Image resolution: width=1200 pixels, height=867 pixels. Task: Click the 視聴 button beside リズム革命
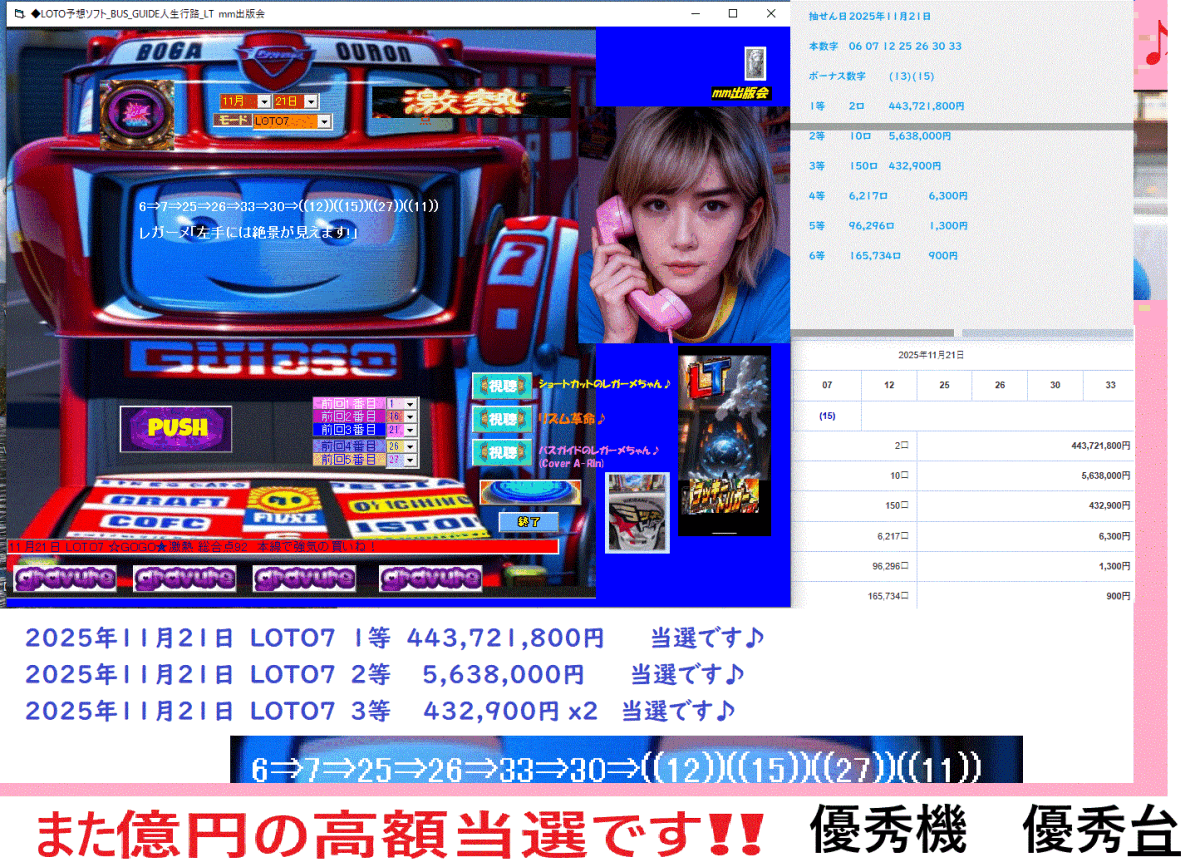[503, 419]
